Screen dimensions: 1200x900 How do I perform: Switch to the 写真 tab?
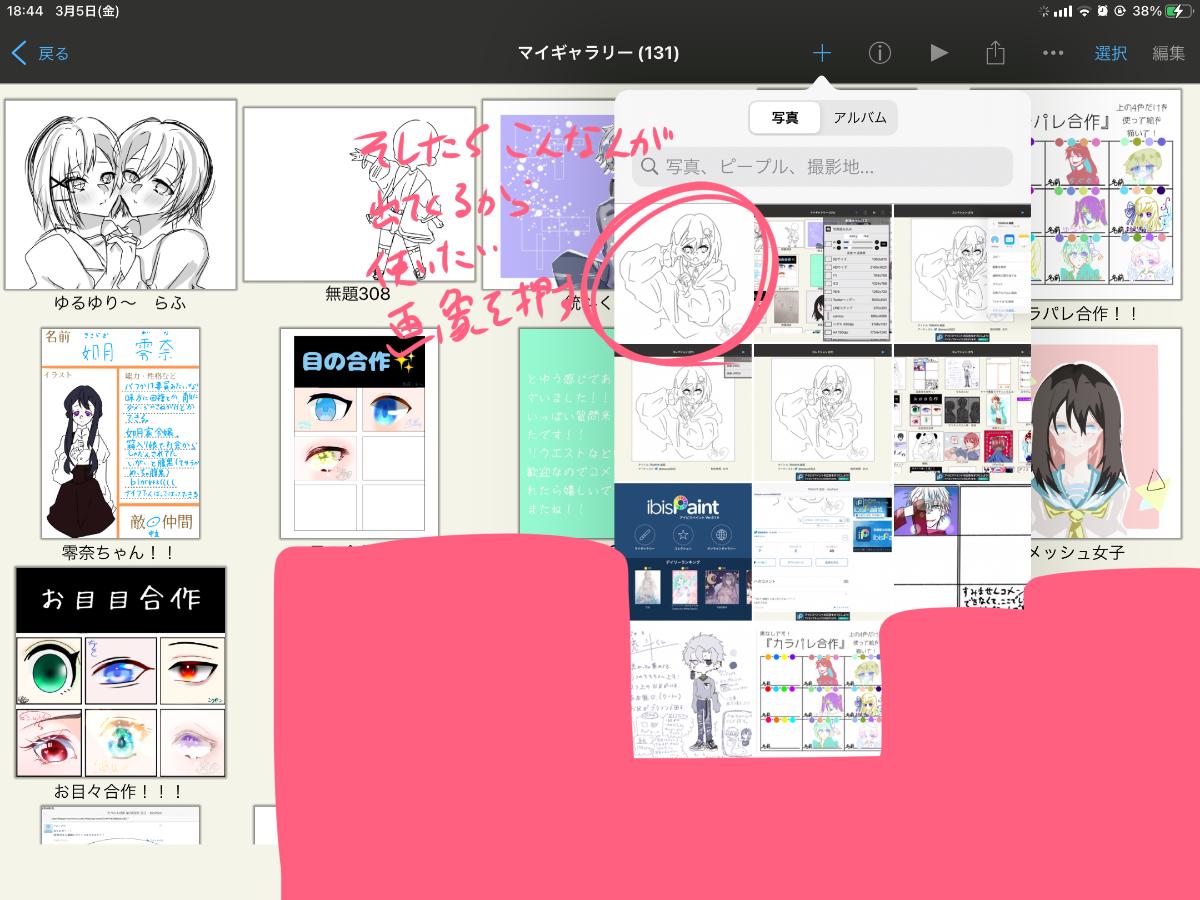pos(785,117)
